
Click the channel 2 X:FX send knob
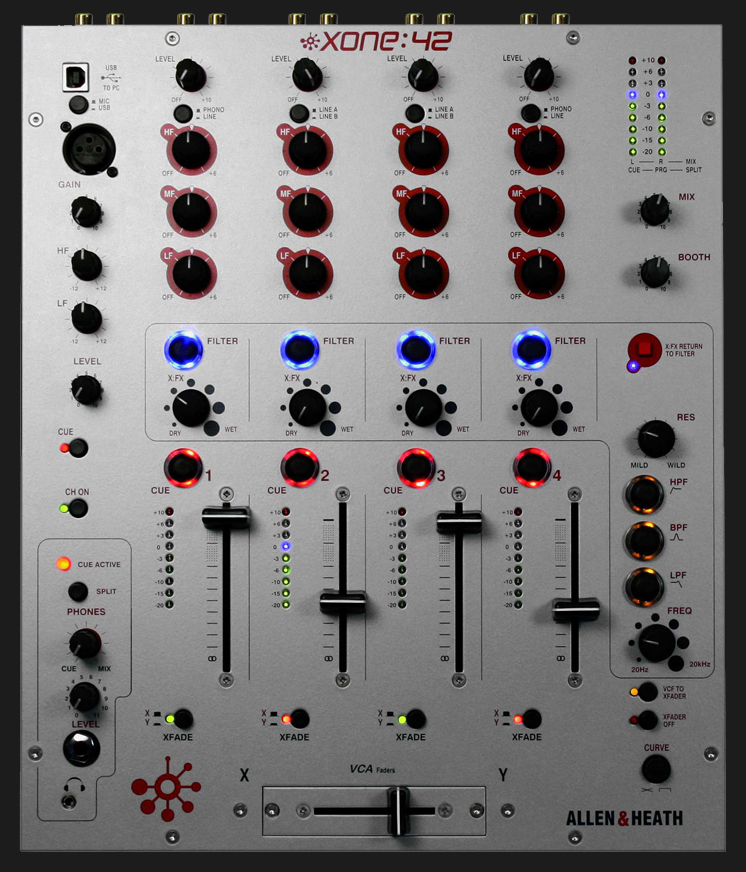click(307, 408)
